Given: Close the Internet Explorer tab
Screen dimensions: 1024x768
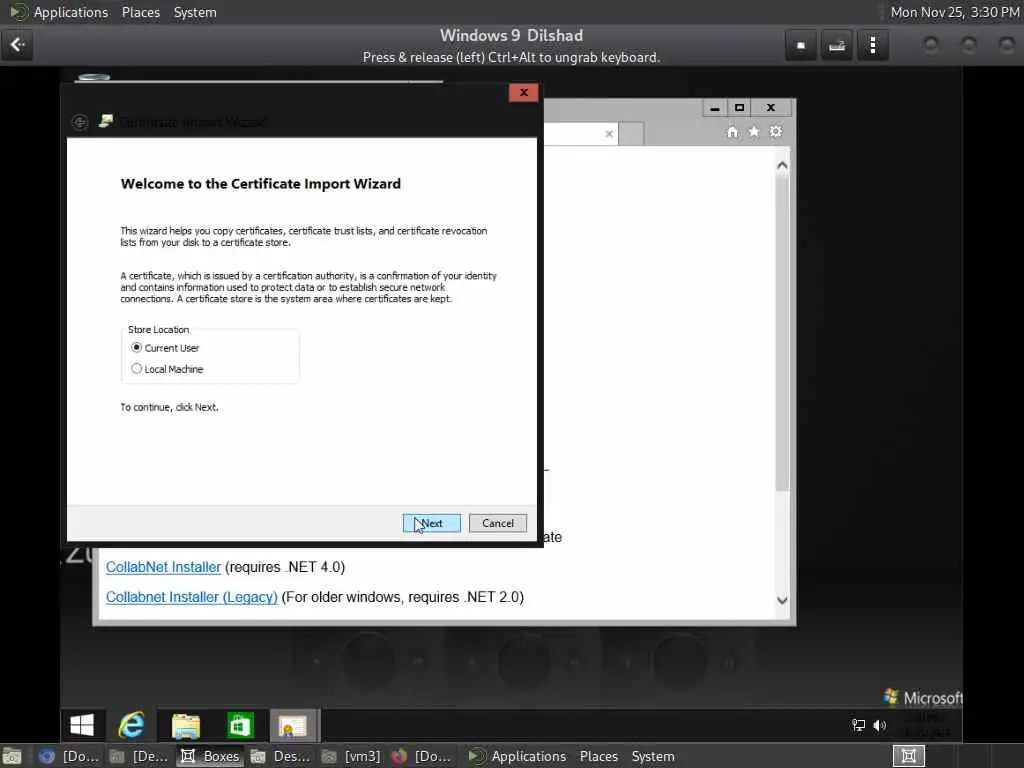Looking at the screenshot, I should [609, 134].
